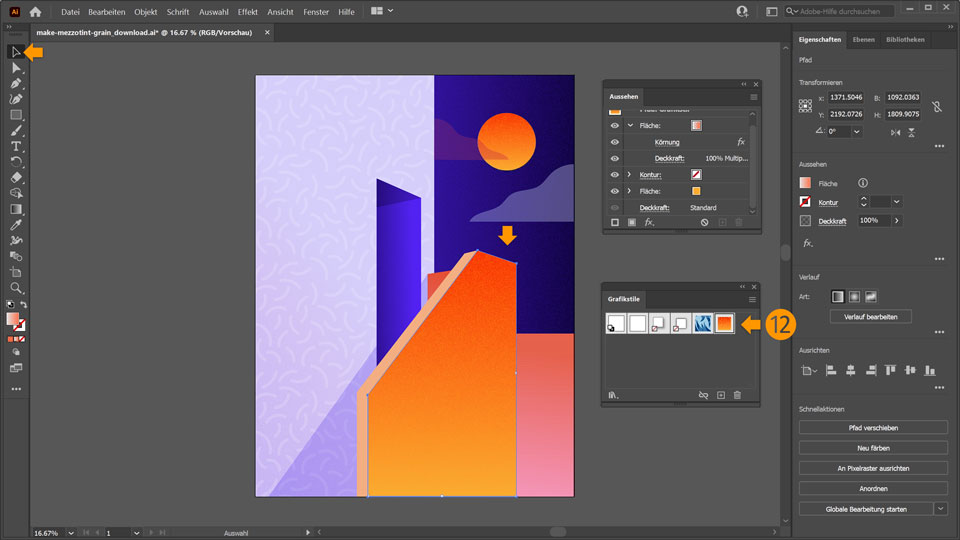Click the Rotate tool

[x=16, y=161]
